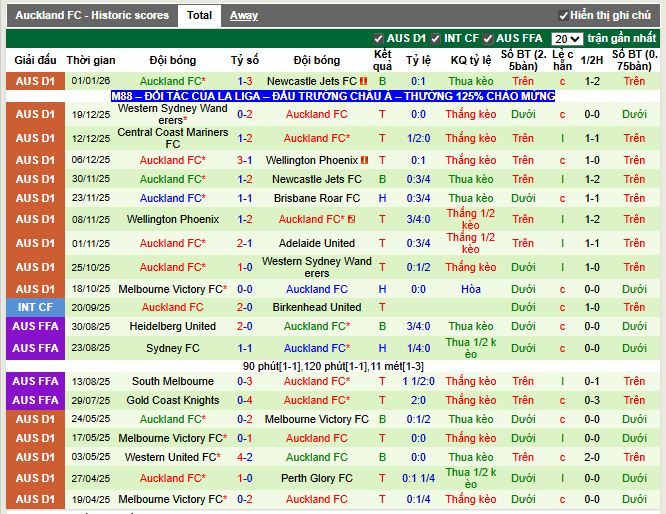Screen dimensions: 666x514
Task: Click the 3-1 score versus Wellington Phoenix
Action: click(x=245, y=160)
